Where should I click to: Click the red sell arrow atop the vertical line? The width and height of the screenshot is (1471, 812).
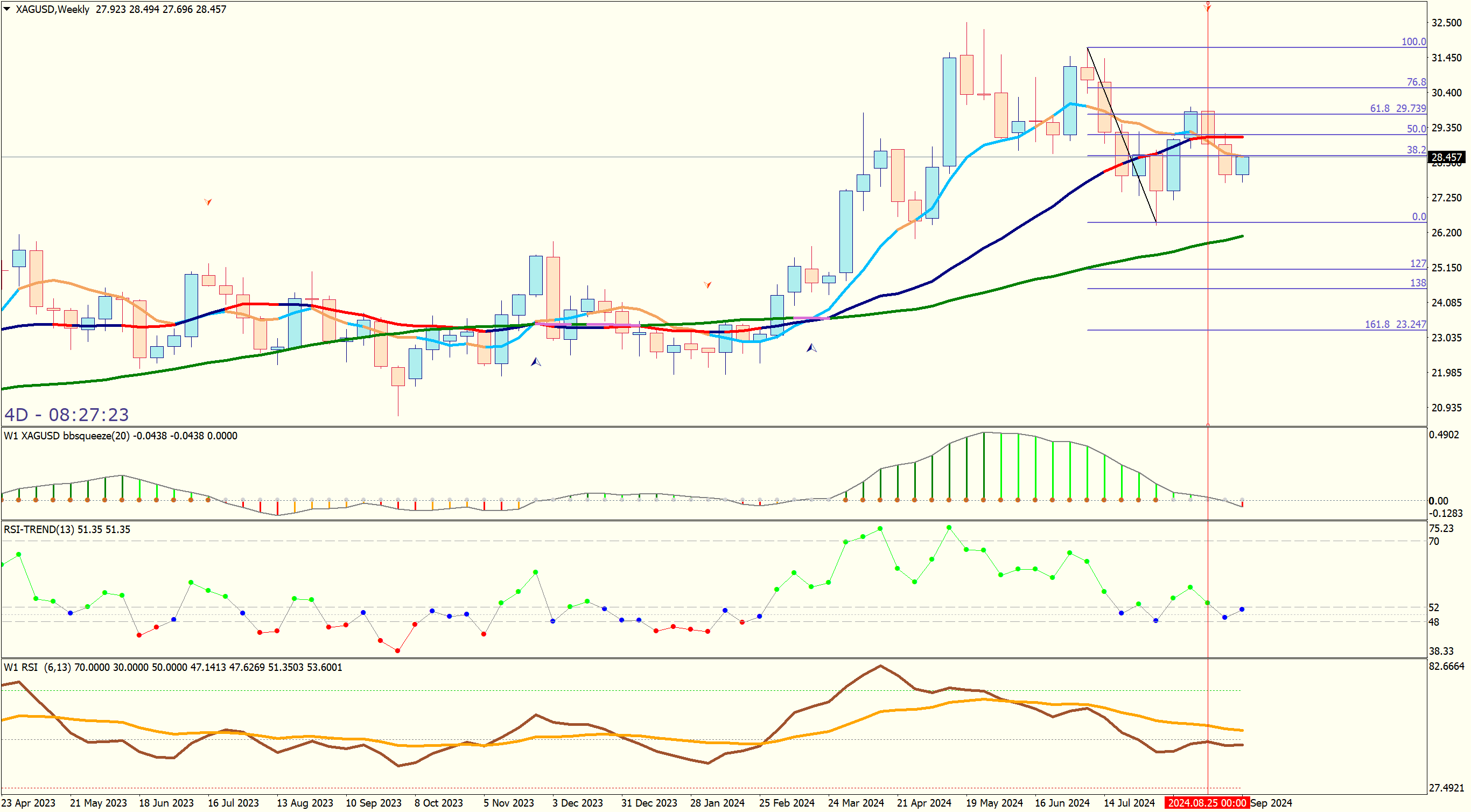(x=1207, y=9)
